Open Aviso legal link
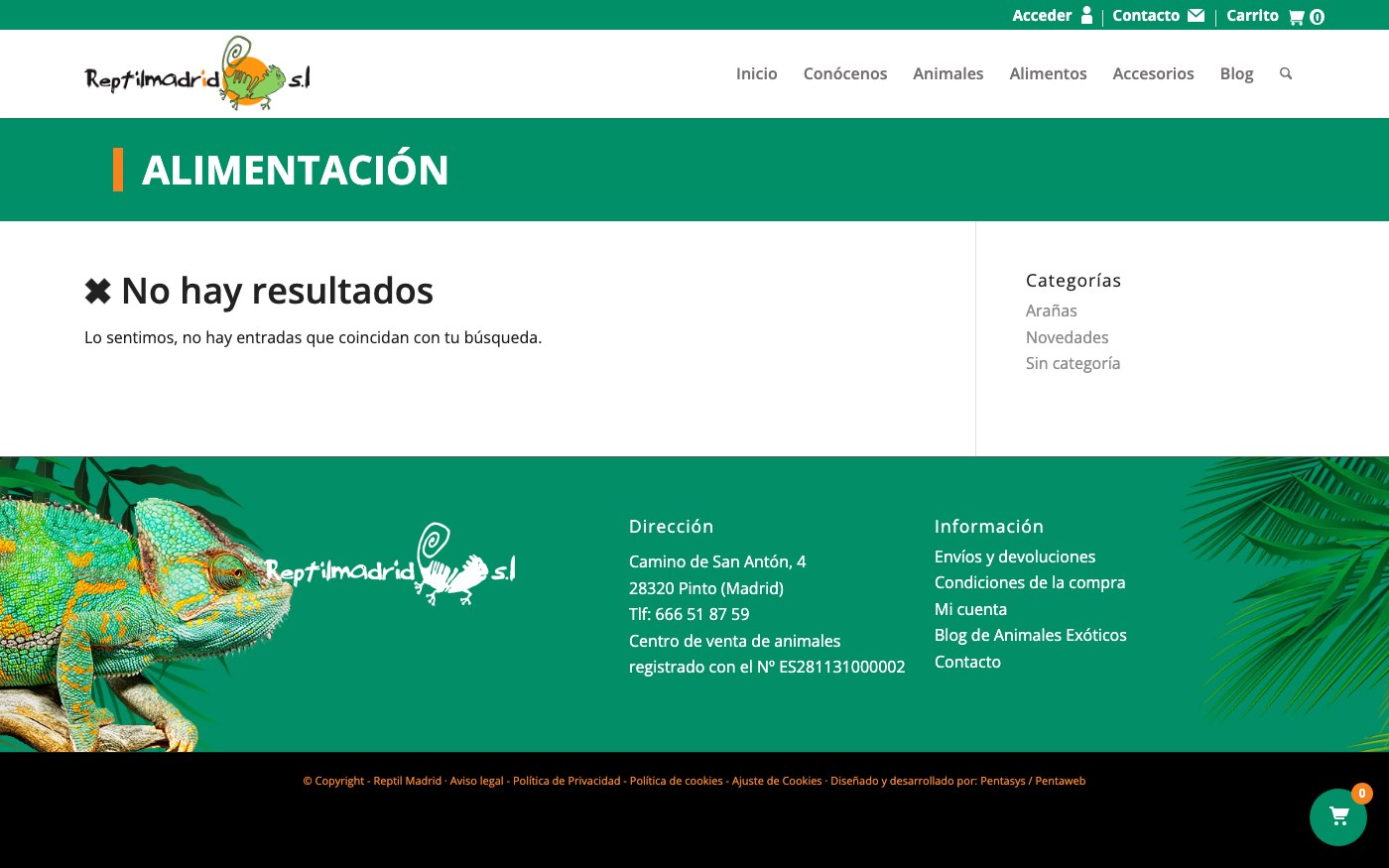The height and width of the screenshot is (868, 1389). pos(476,781)
